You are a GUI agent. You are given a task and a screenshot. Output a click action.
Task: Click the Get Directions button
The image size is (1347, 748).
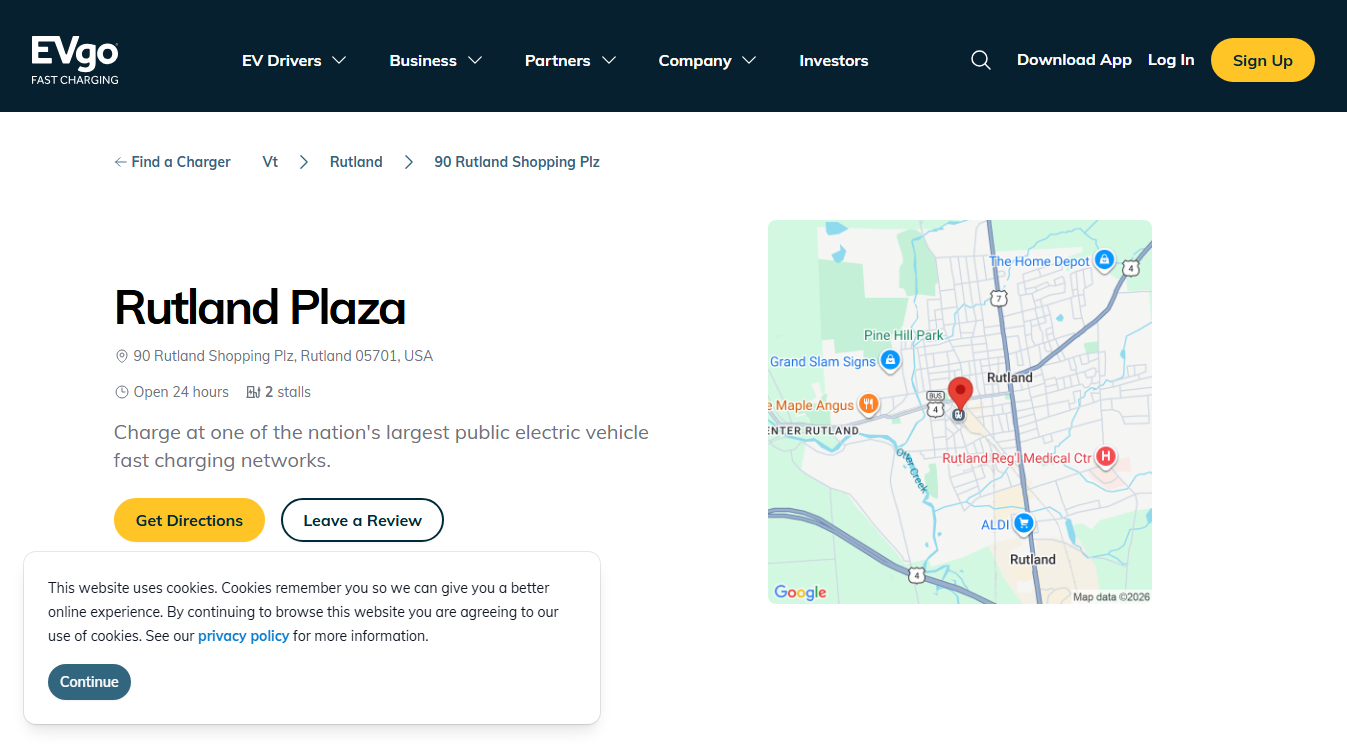coord(189,520)
